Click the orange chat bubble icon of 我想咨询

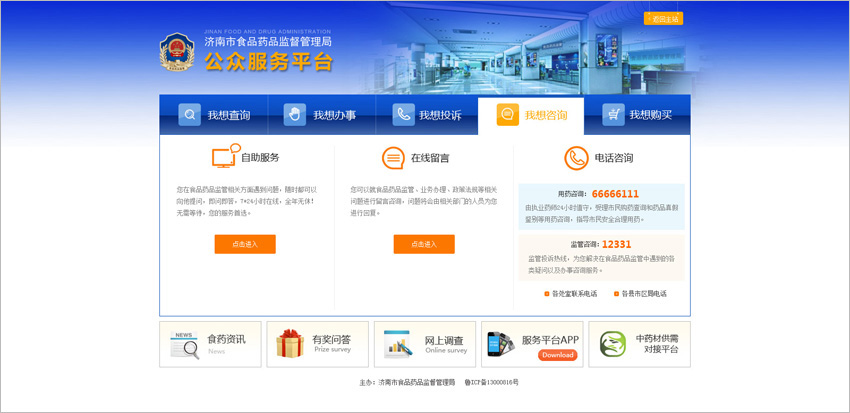point(508,115)
